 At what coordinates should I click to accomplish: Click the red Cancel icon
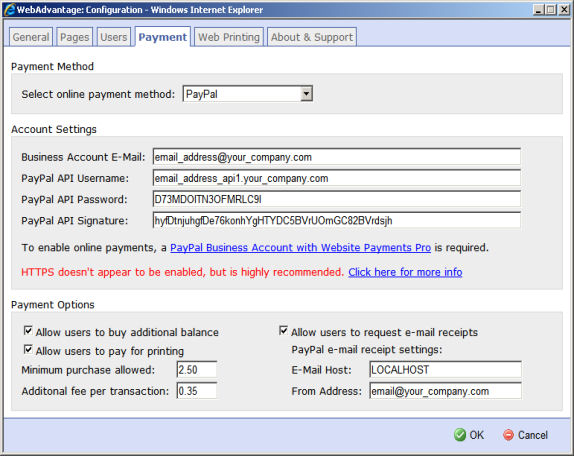tap(508, 435)
